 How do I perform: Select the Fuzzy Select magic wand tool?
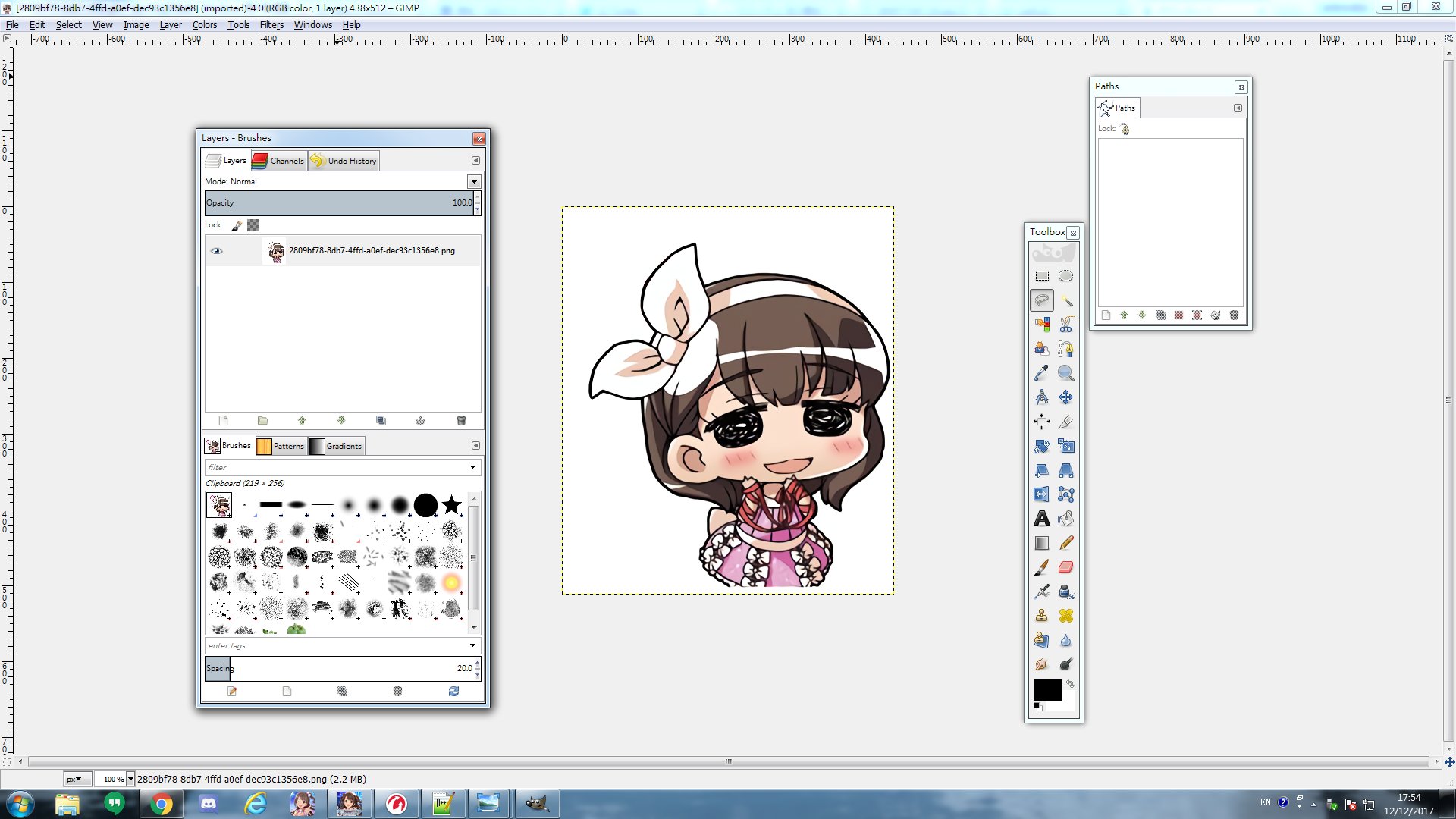[1065, 300]
